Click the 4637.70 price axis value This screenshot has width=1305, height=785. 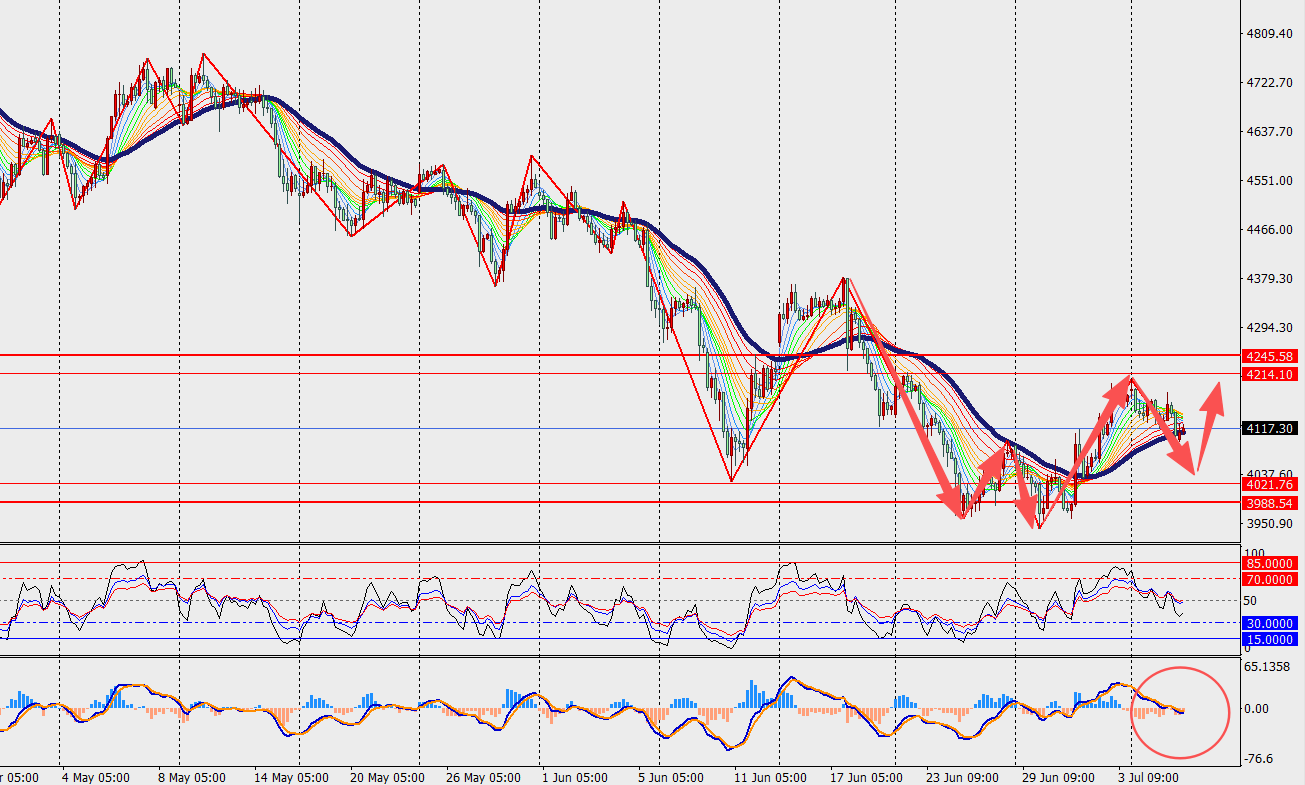click(x=1272, y=132)
